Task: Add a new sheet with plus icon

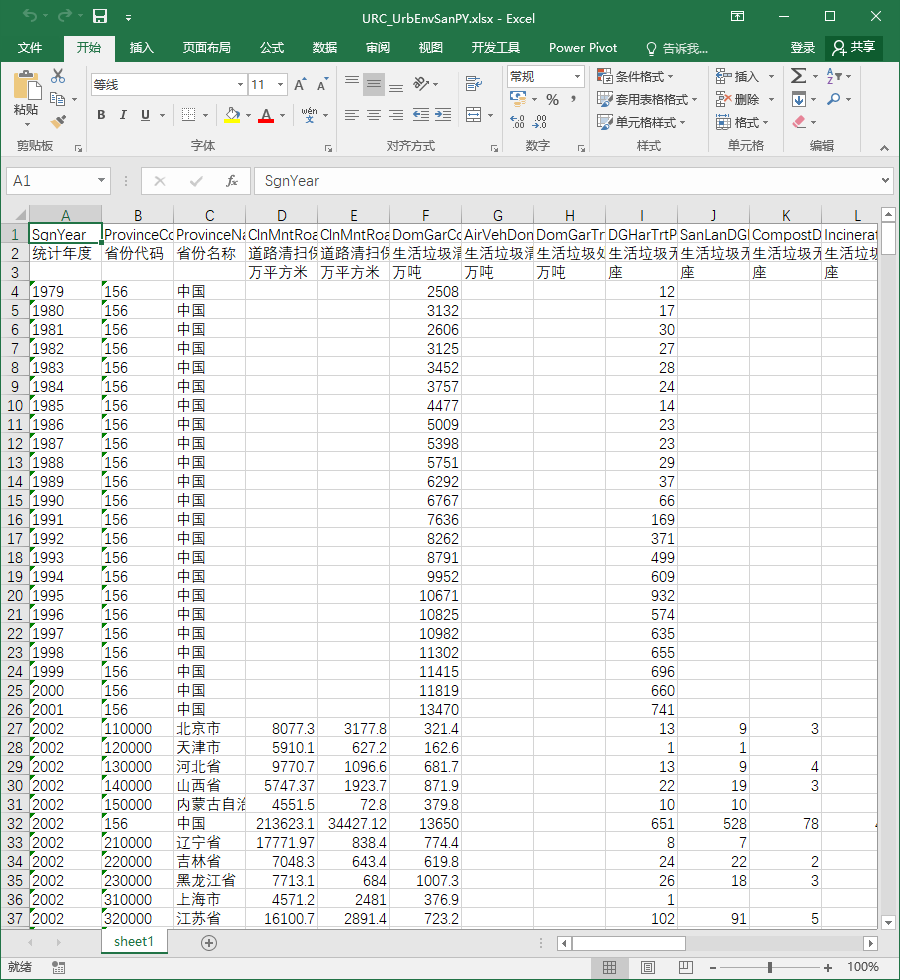Action: pyautogui.click(x=209, y=942)
